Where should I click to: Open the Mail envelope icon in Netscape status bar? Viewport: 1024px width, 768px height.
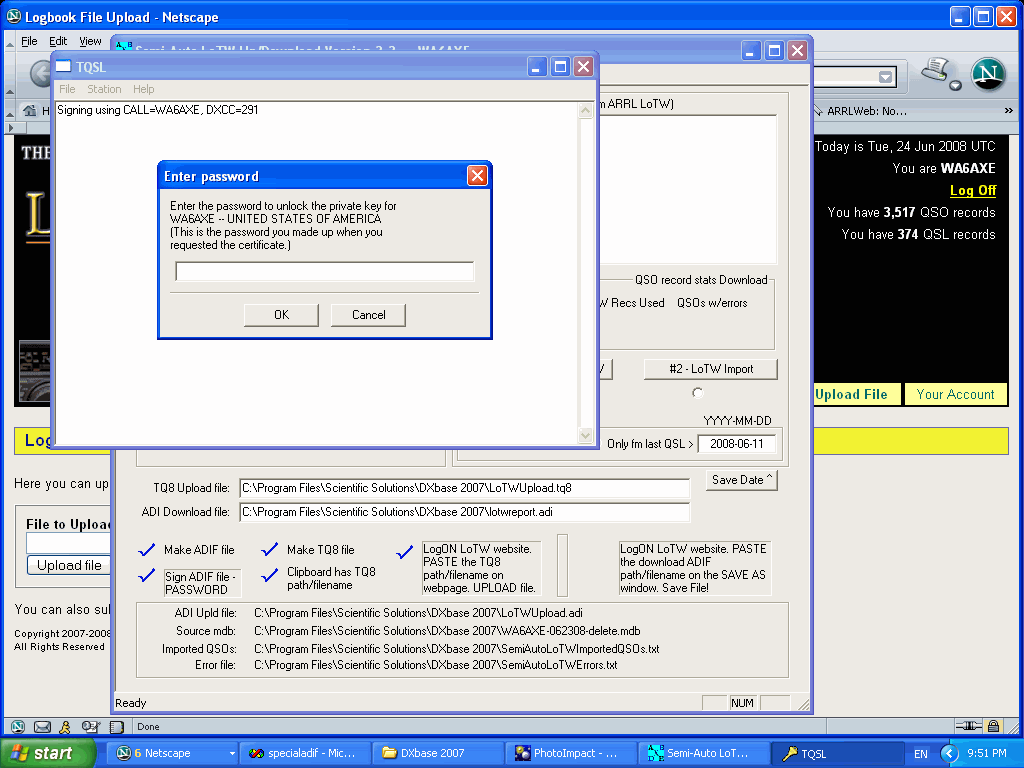[x=42, y=726]
